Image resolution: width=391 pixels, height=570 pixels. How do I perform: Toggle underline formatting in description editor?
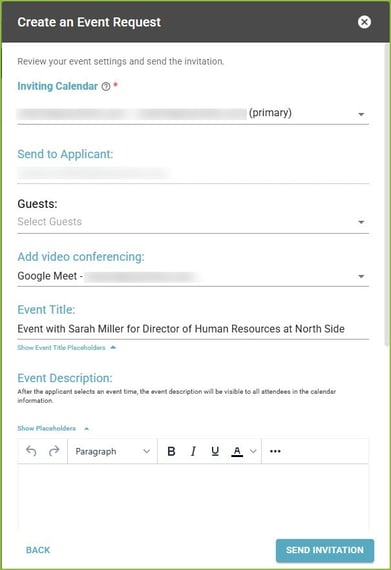point(215,451)
